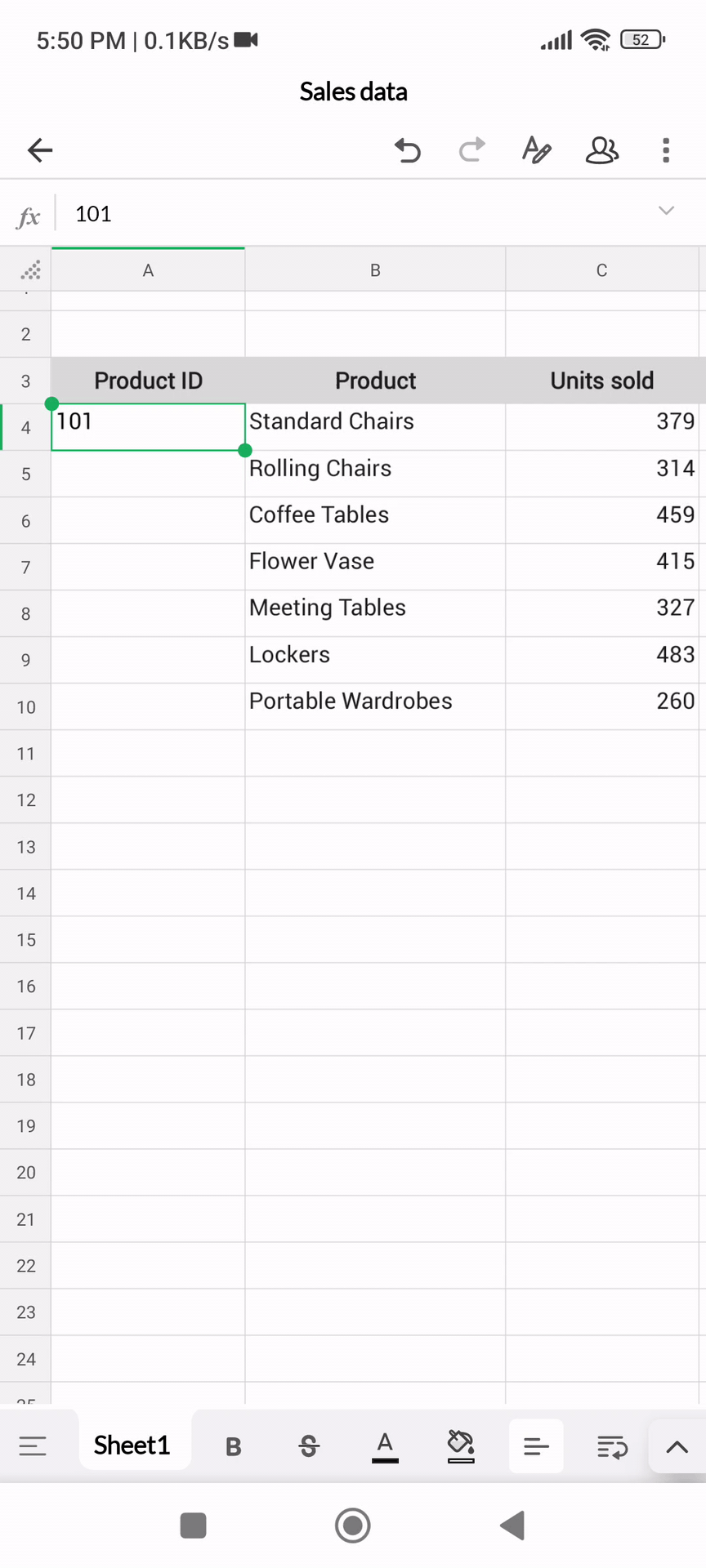Switch to the Sheet1 tab

132,1445
